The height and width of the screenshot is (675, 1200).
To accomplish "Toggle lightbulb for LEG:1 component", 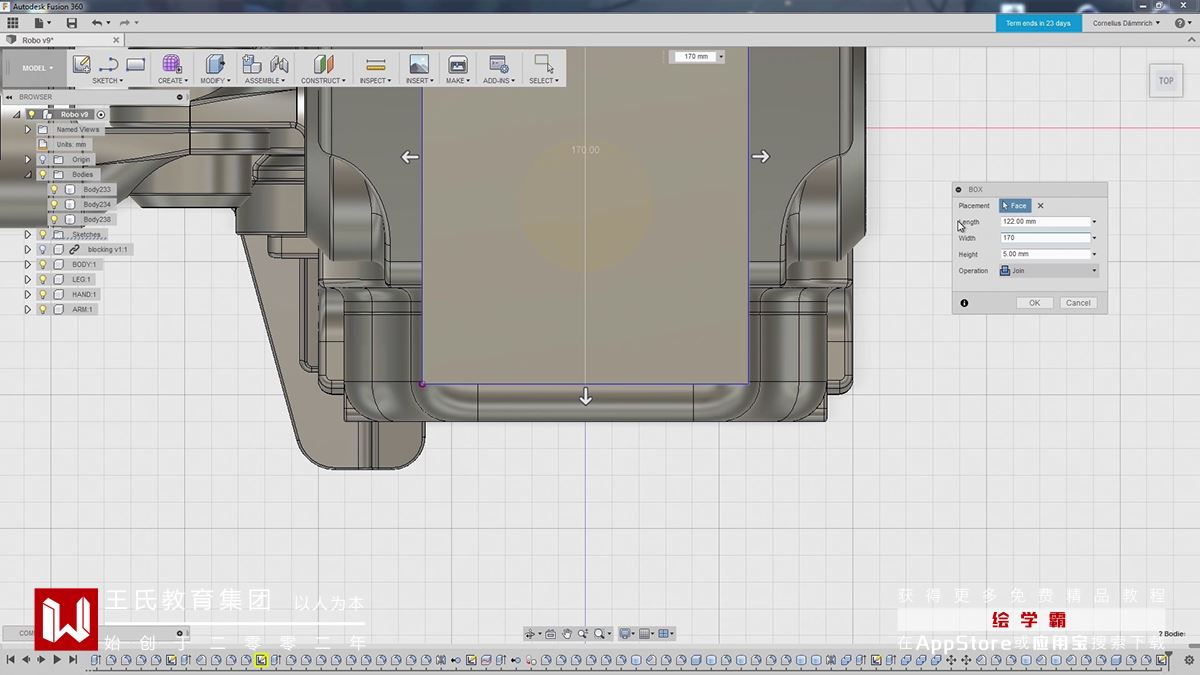I will [x=42, y=279].
